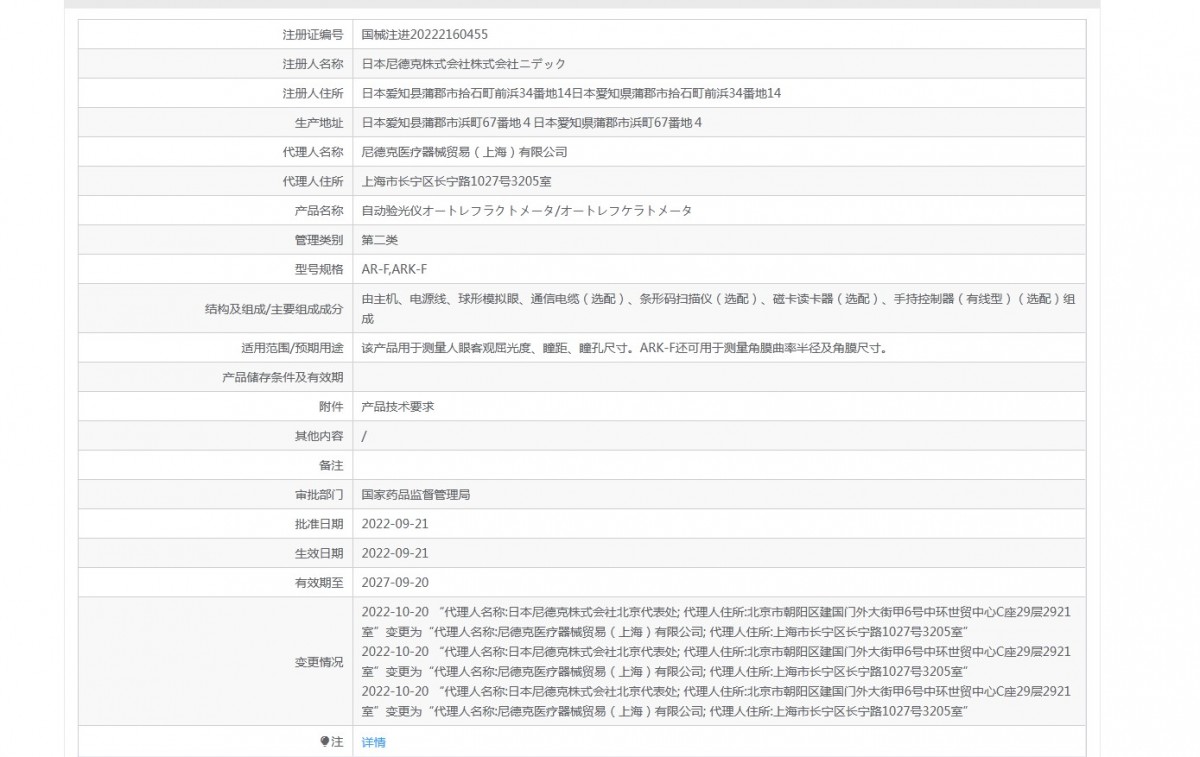Select expiry date 2027-09-20
This screenshot has height=757, width=1200.
click(x=395, y=583)
